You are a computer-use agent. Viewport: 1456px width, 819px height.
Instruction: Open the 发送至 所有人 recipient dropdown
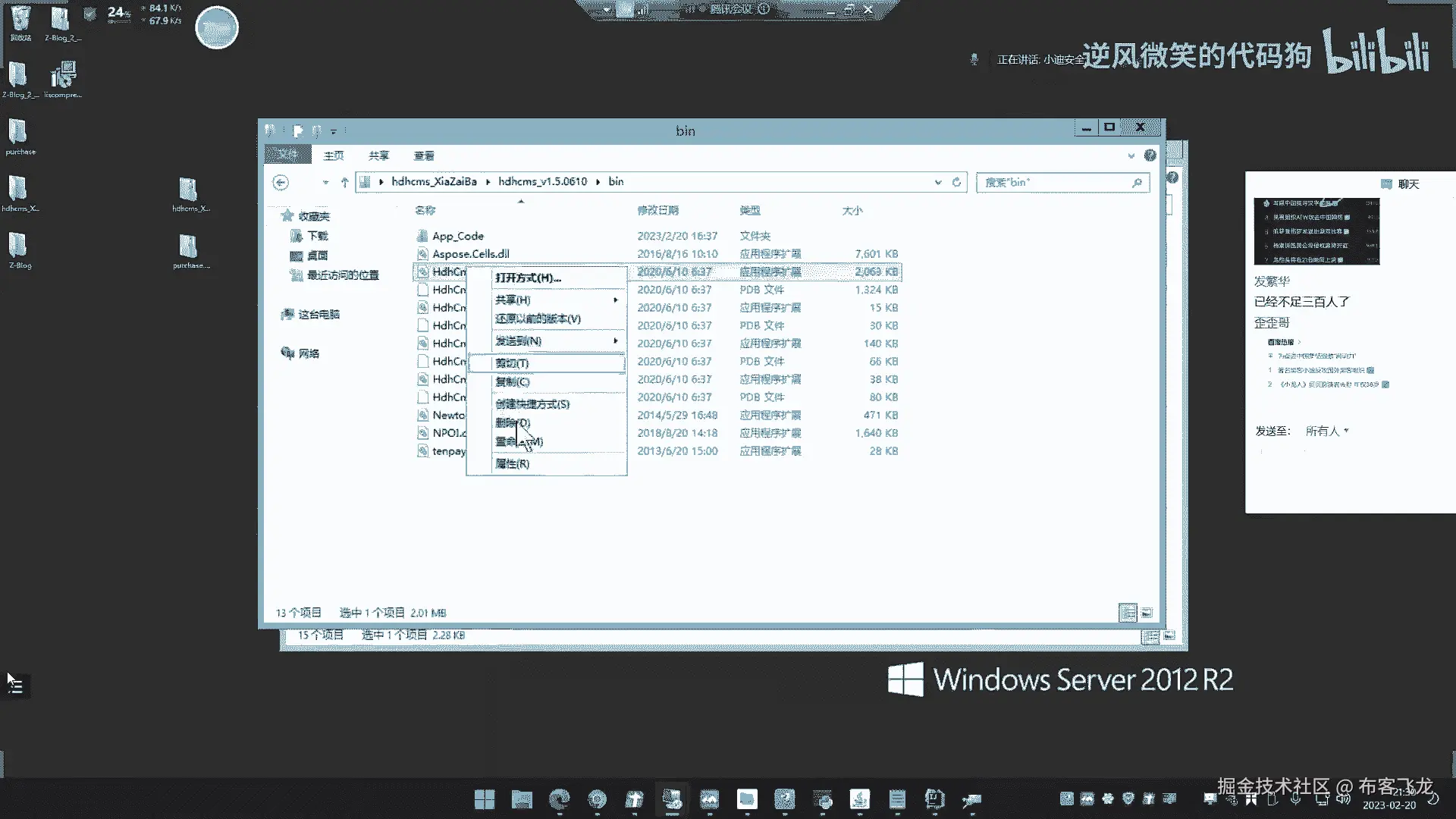[x=1327, y=431]
